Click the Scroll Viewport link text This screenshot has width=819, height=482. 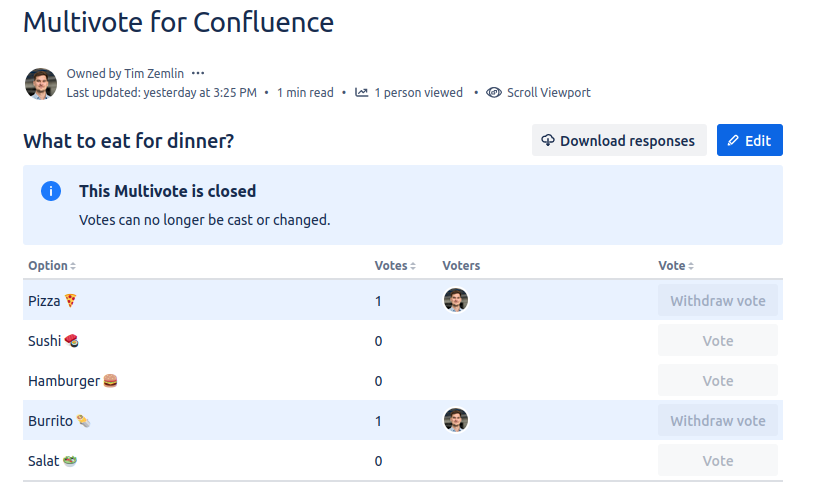point(548,93)
